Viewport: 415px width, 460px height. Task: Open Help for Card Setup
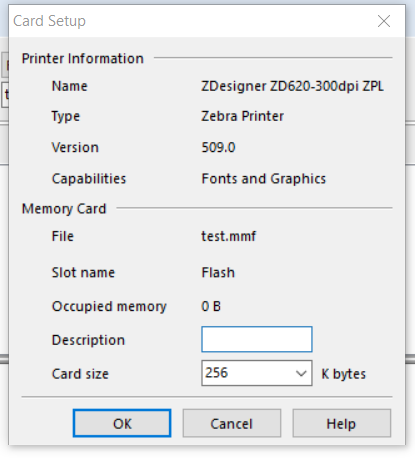coord(341,423)
